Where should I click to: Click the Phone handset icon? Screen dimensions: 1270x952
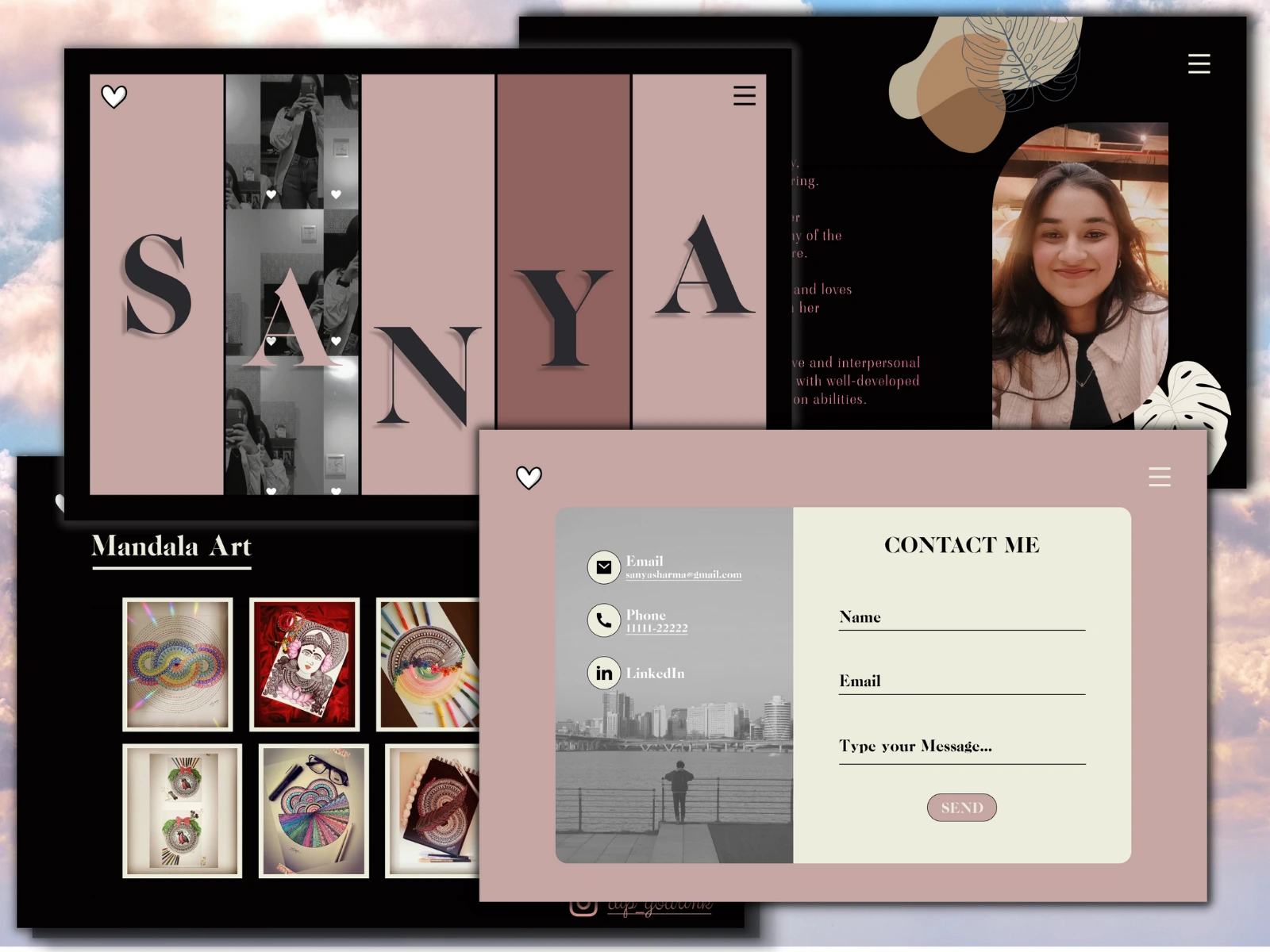(604, 620)
